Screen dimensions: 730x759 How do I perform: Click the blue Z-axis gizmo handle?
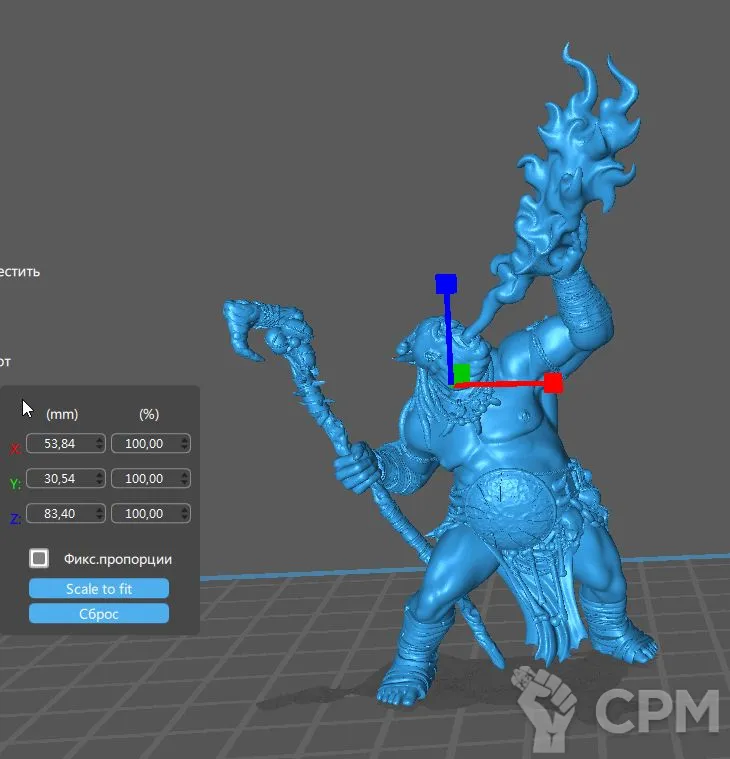446,284
